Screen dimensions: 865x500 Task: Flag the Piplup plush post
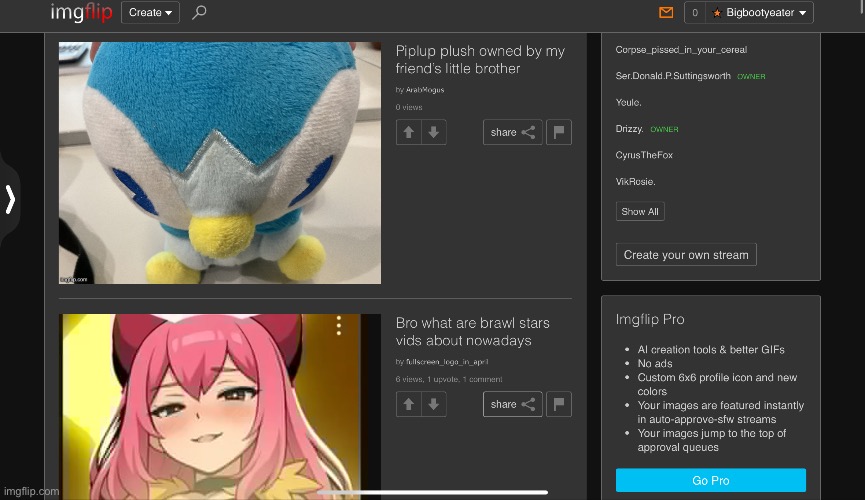tap(559, 132)
